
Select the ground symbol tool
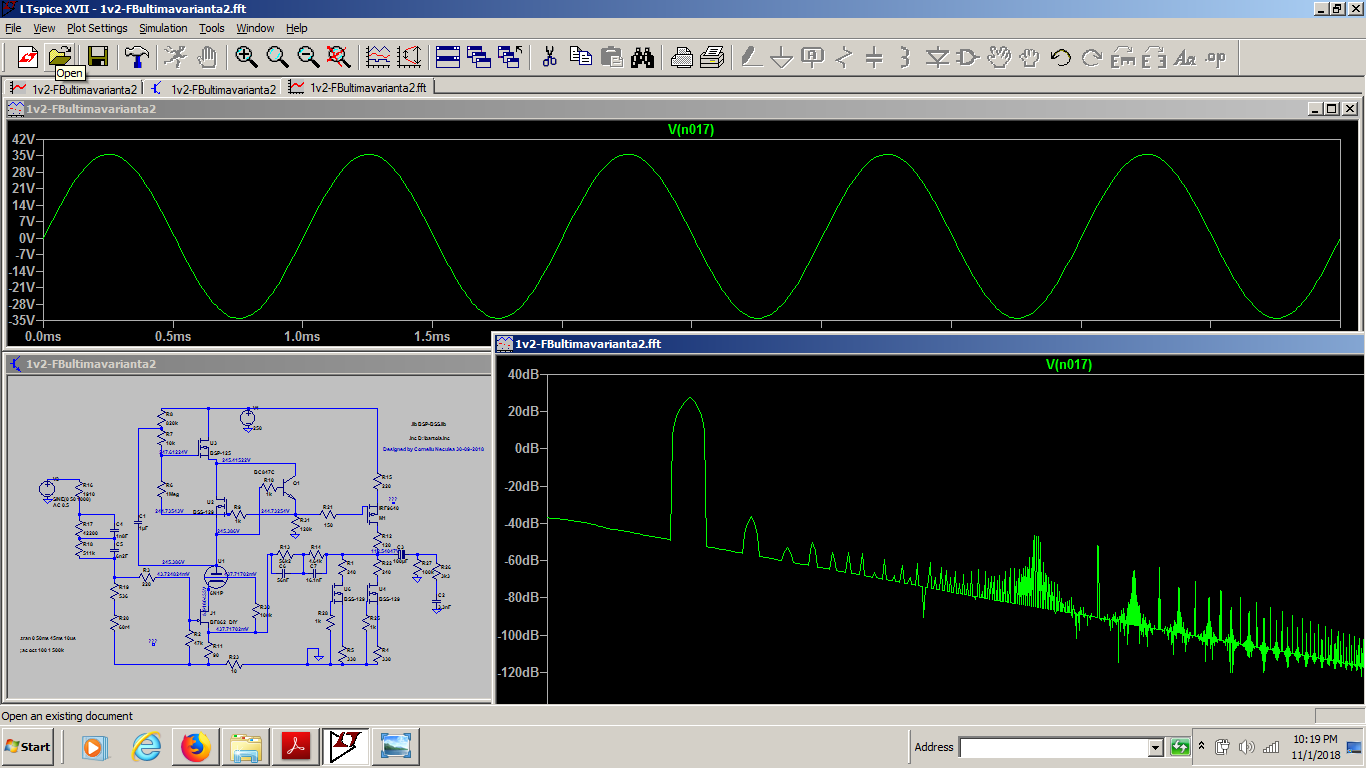pyautogui.click(x=782, y=56)
